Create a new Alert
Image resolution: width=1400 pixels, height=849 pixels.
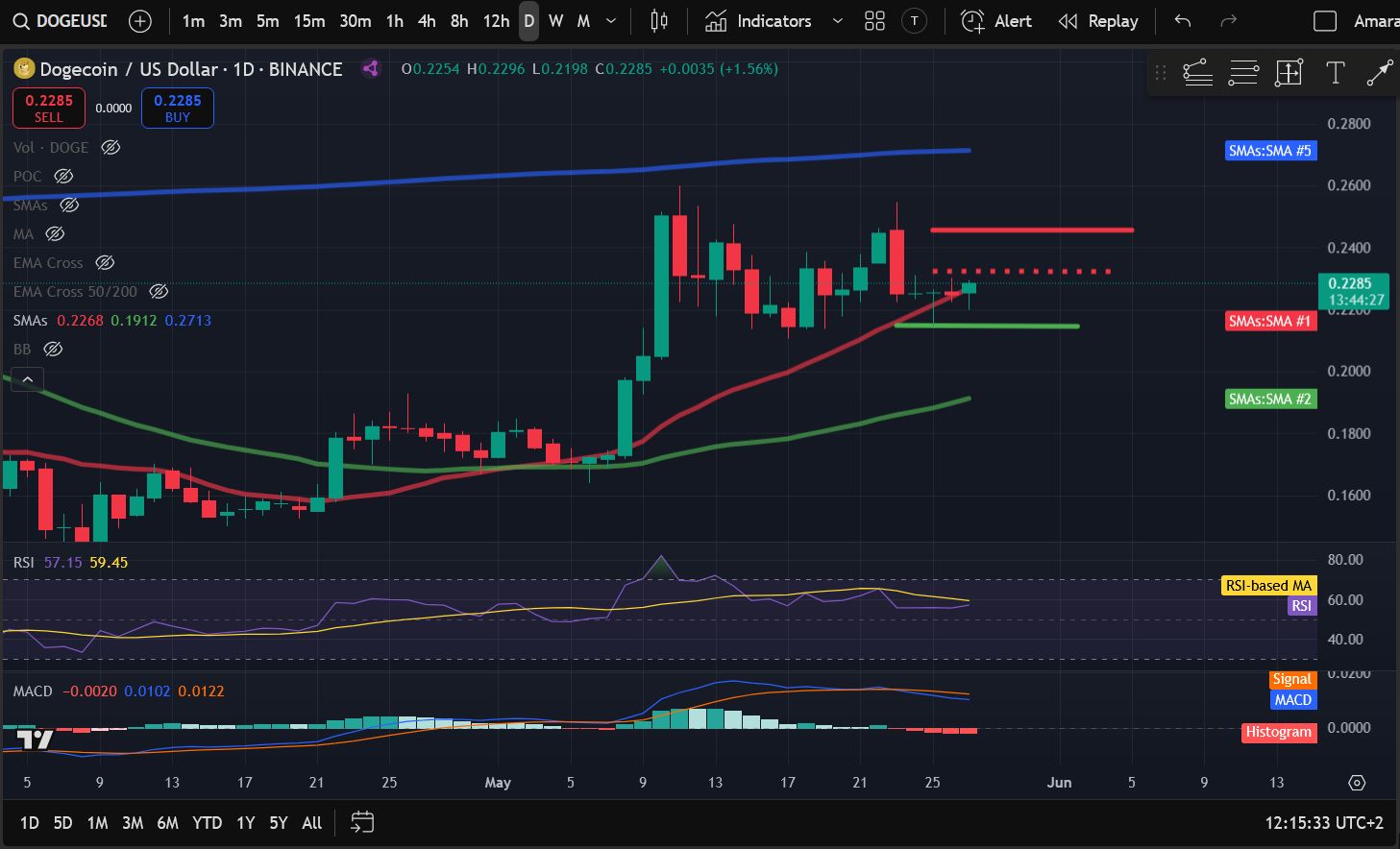tap(996, 21)
